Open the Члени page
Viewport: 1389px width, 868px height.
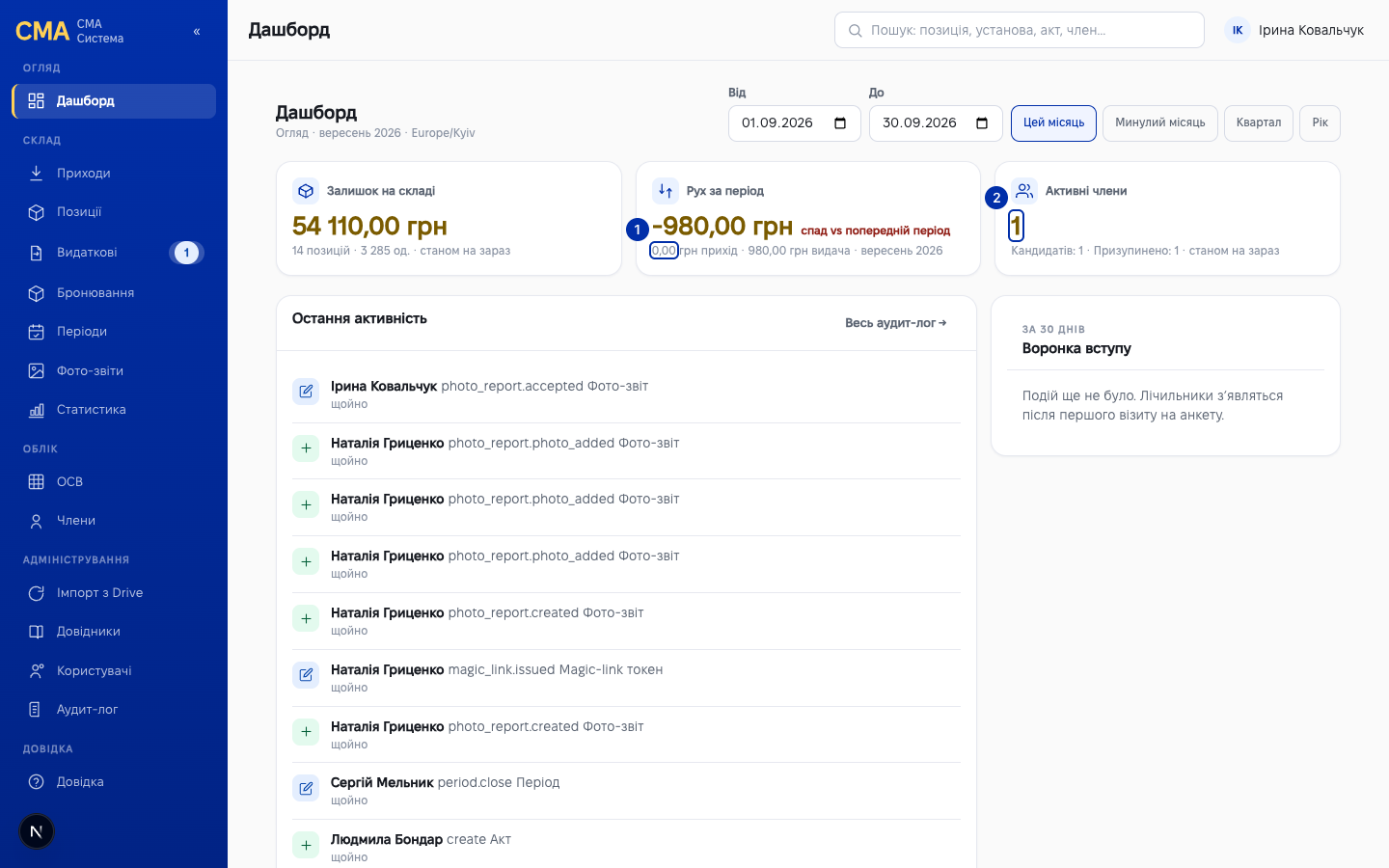click(114, 521)
